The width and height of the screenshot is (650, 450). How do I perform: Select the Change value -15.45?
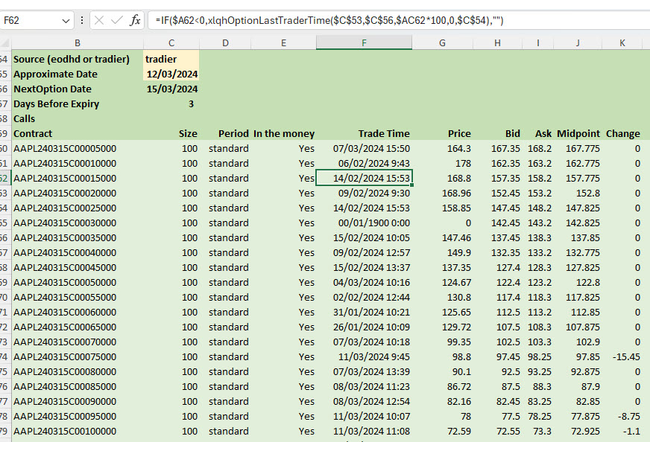pos(624,357)
